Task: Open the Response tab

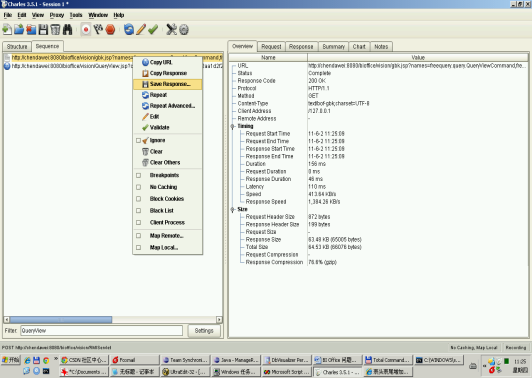Action: pos(301,47)
